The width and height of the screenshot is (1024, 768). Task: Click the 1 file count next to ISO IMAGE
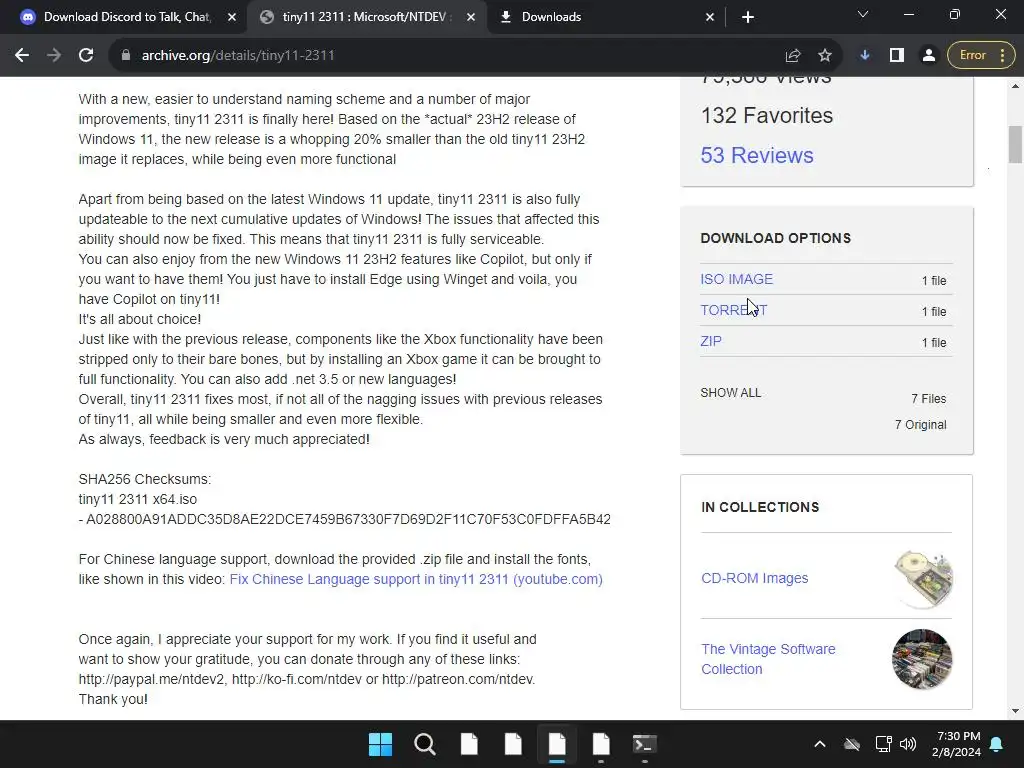934,281
